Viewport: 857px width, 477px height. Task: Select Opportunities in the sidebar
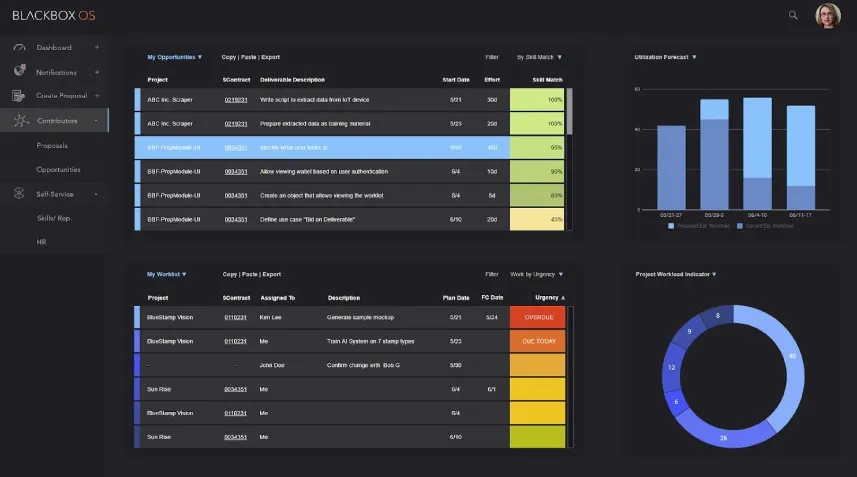point(58,169)
